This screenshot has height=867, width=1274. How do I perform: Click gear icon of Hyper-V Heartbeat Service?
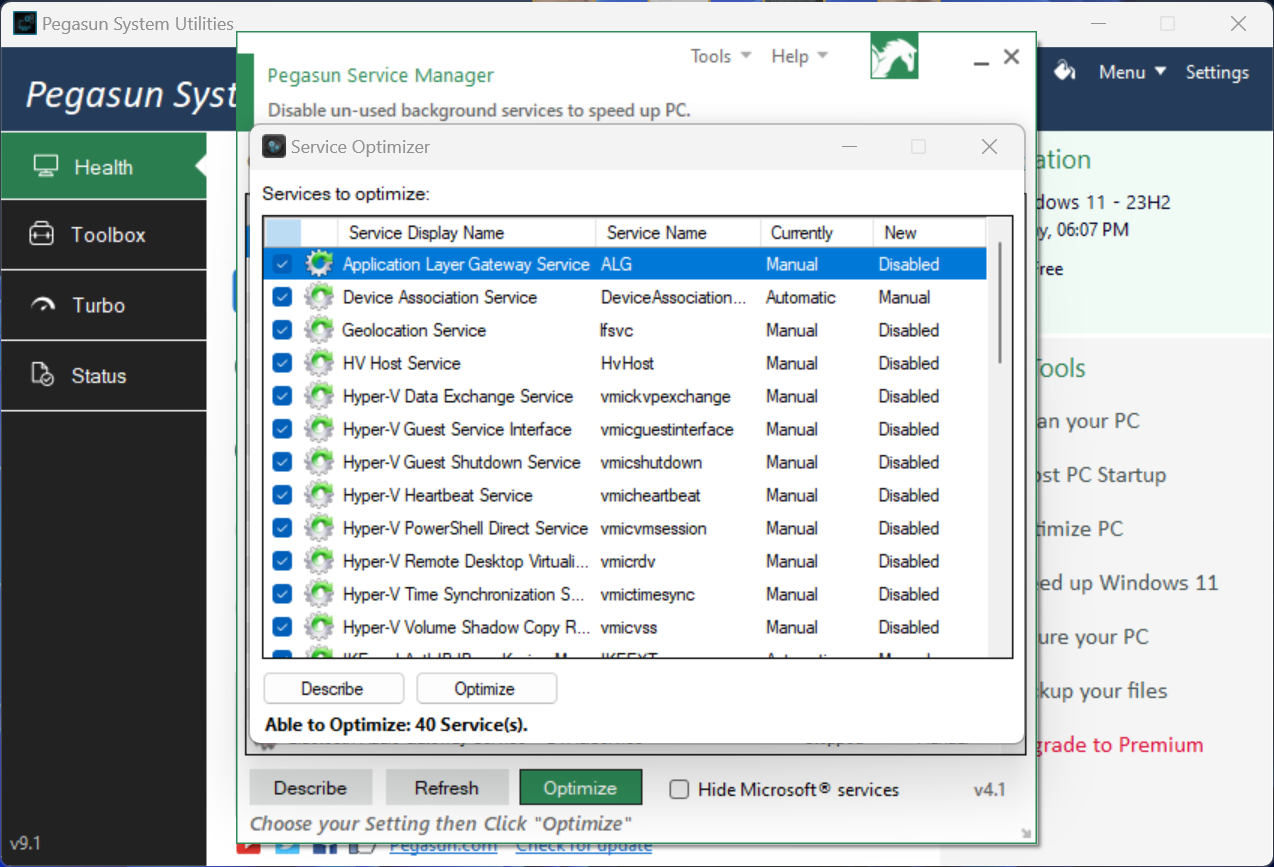tap(319, 495)
